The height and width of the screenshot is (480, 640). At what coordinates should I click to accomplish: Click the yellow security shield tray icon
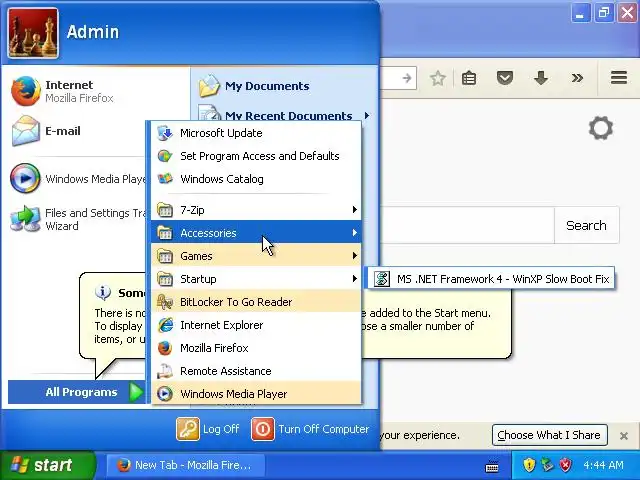pyautogui.click(x=529, y=464)
